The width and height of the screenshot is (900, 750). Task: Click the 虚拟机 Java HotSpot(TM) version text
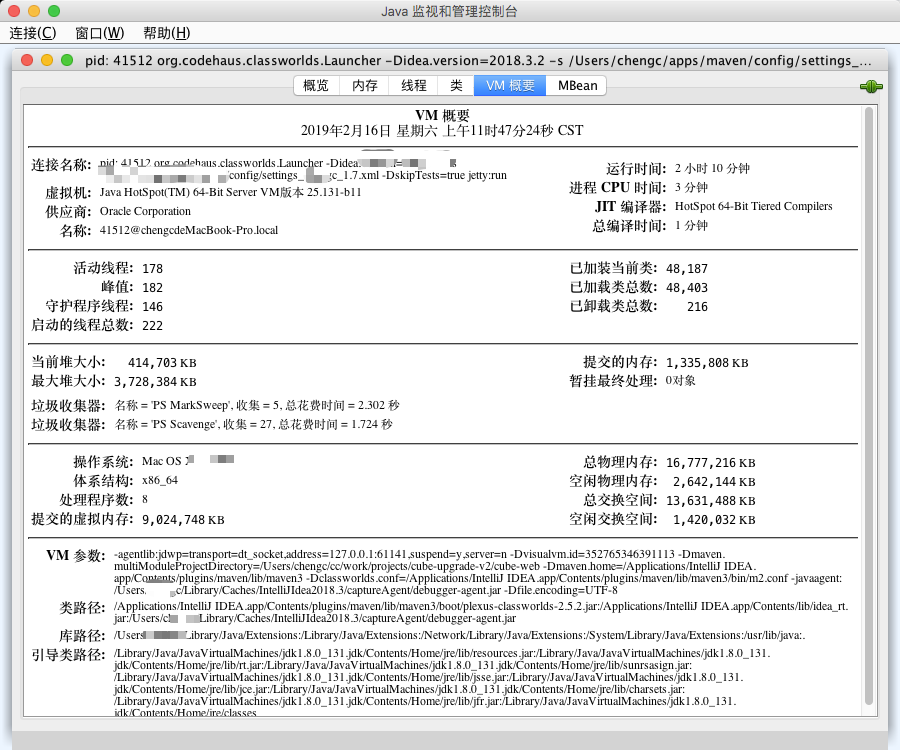pyautogui.click(x=231, y=192)
